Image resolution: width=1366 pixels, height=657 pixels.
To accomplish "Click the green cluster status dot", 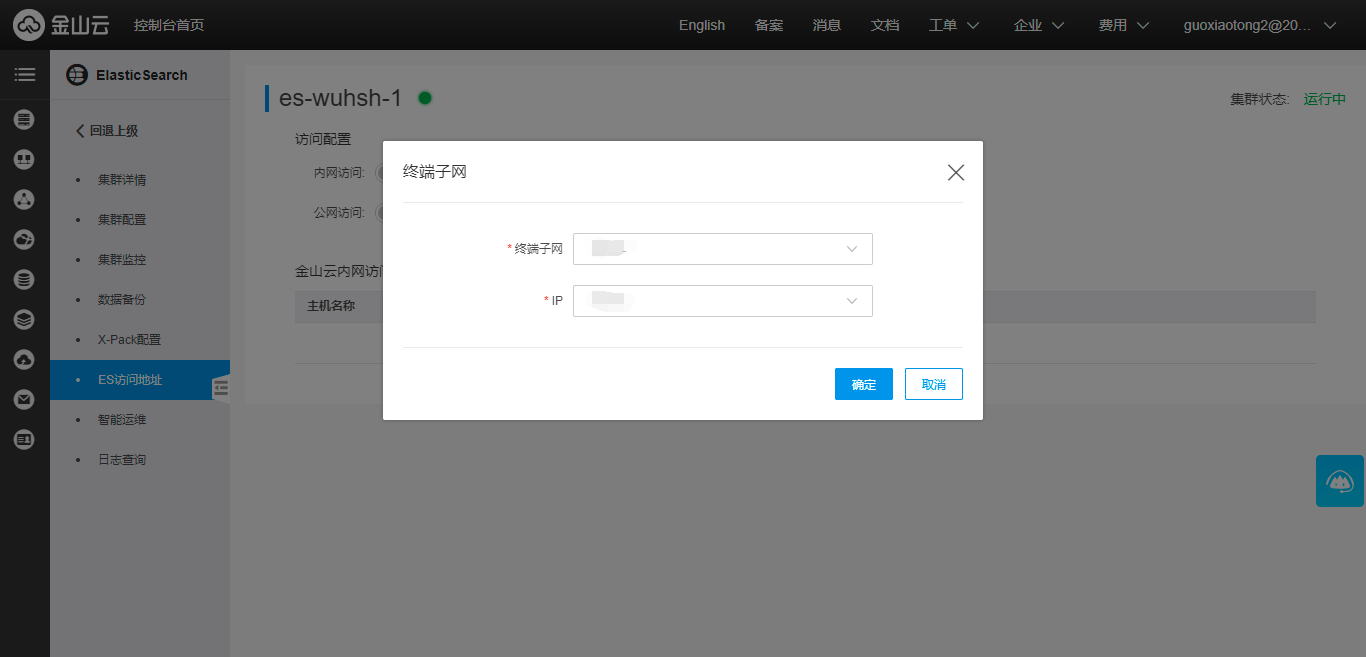I will point(425,98).
